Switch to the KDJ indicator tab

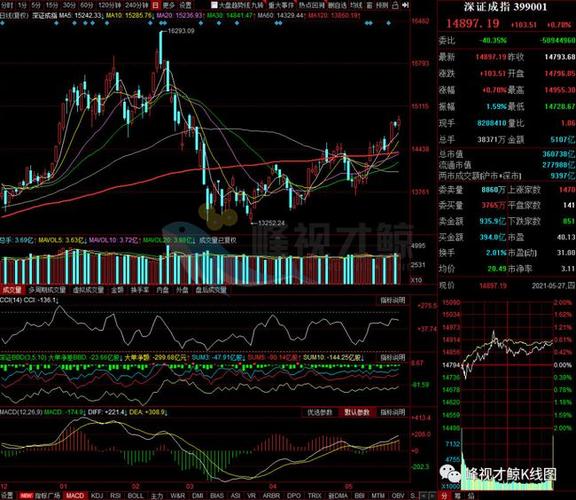pyautogui.click(x=97, y=496)
